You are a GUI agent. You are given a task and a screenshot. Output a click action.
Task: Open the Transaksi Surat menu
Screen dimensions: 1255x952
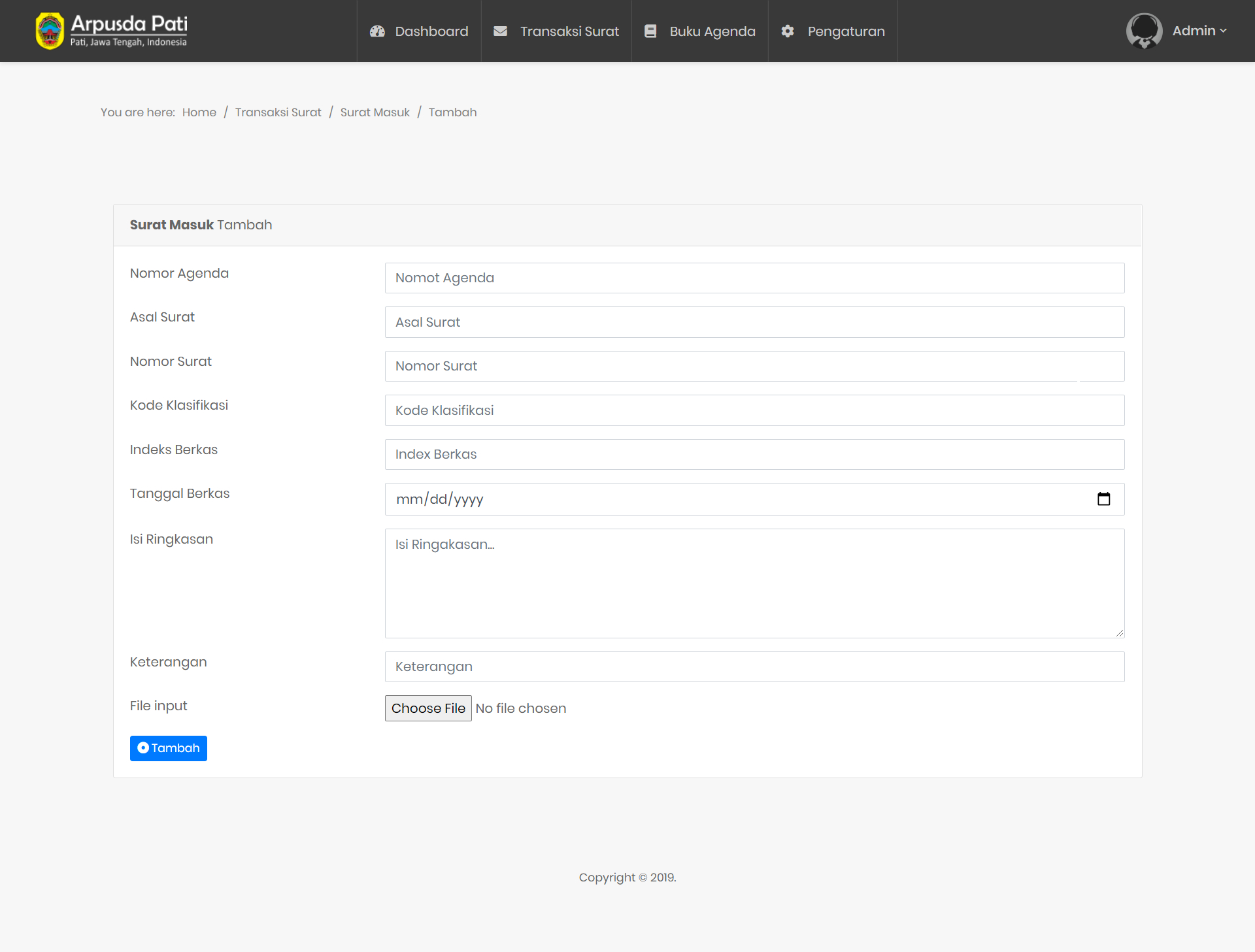[569, 31]
